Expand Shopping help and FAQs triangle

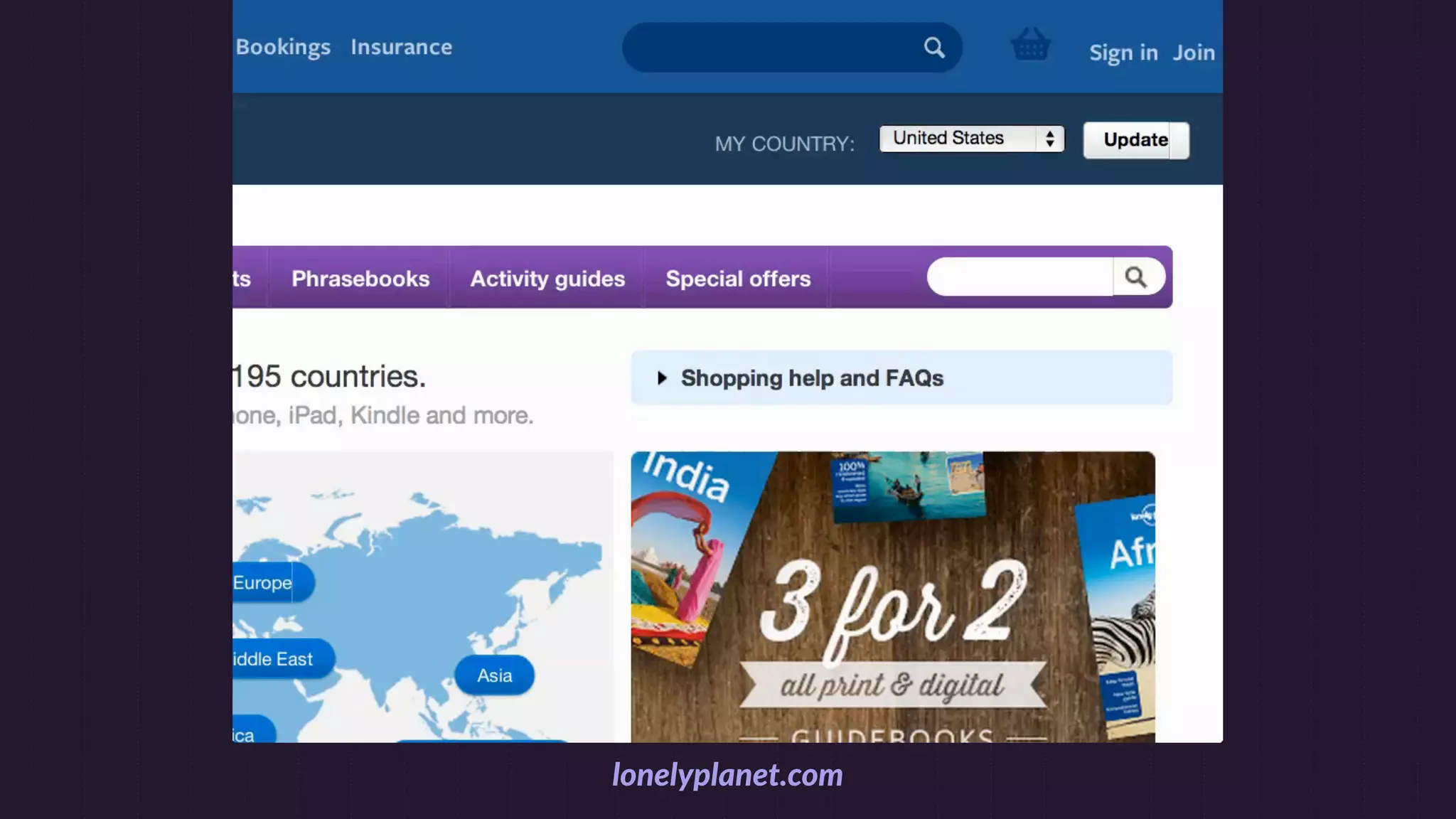tap(662, 378)
